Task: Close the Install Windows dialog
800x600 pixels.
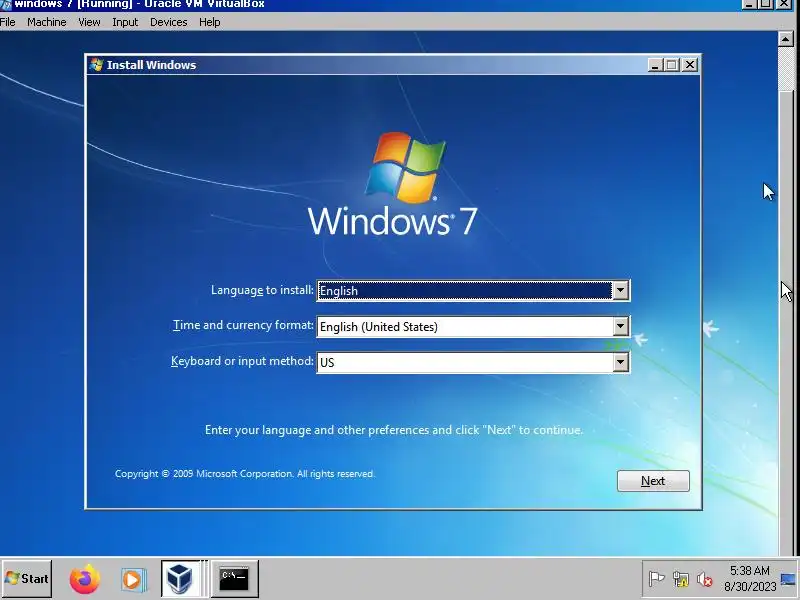Action: click(x=690, y=65)
